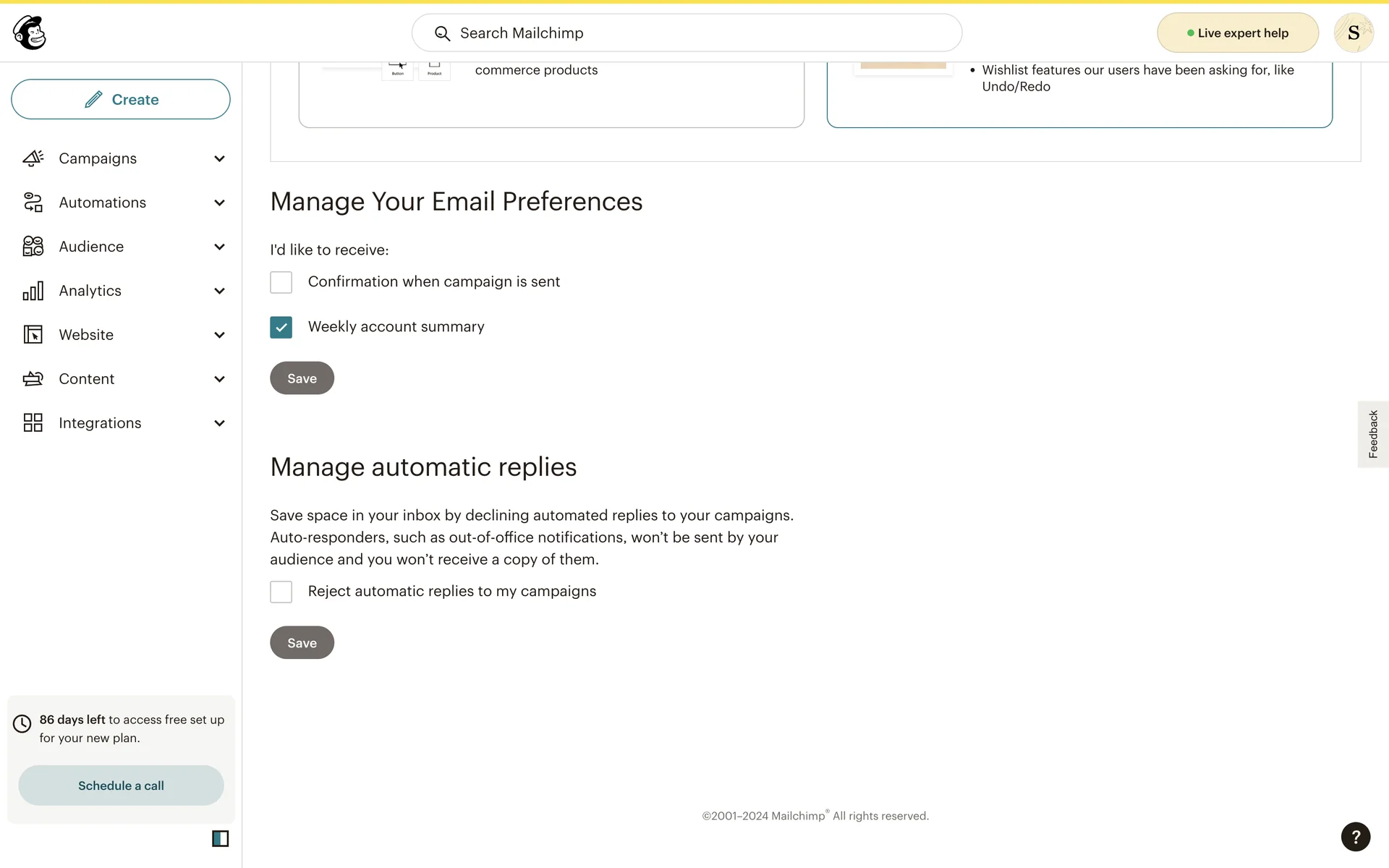The width and height of the screenshot is (1389, 868).
Task: Expand the Content section chevron
Action: tap(219, 379)
